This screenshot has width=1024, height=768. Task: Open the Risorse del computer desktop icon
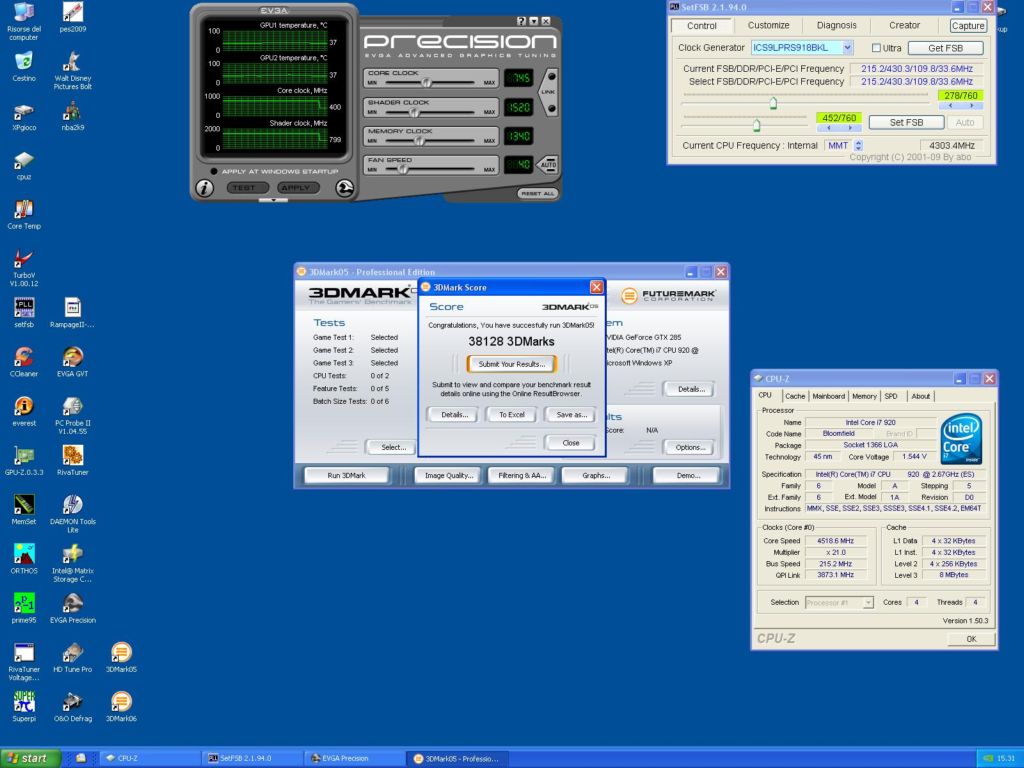click(24, 20)
